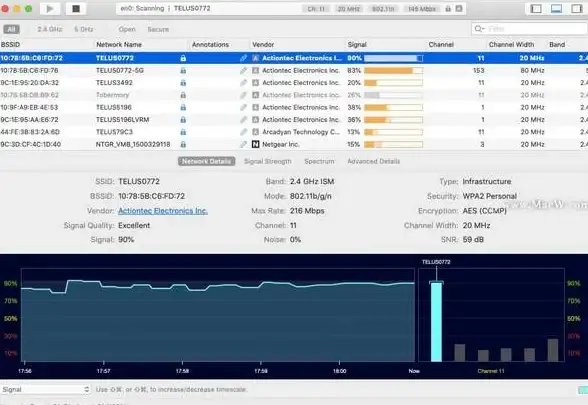
Task: Click the signal history graph area
Action: pos(218,315)
